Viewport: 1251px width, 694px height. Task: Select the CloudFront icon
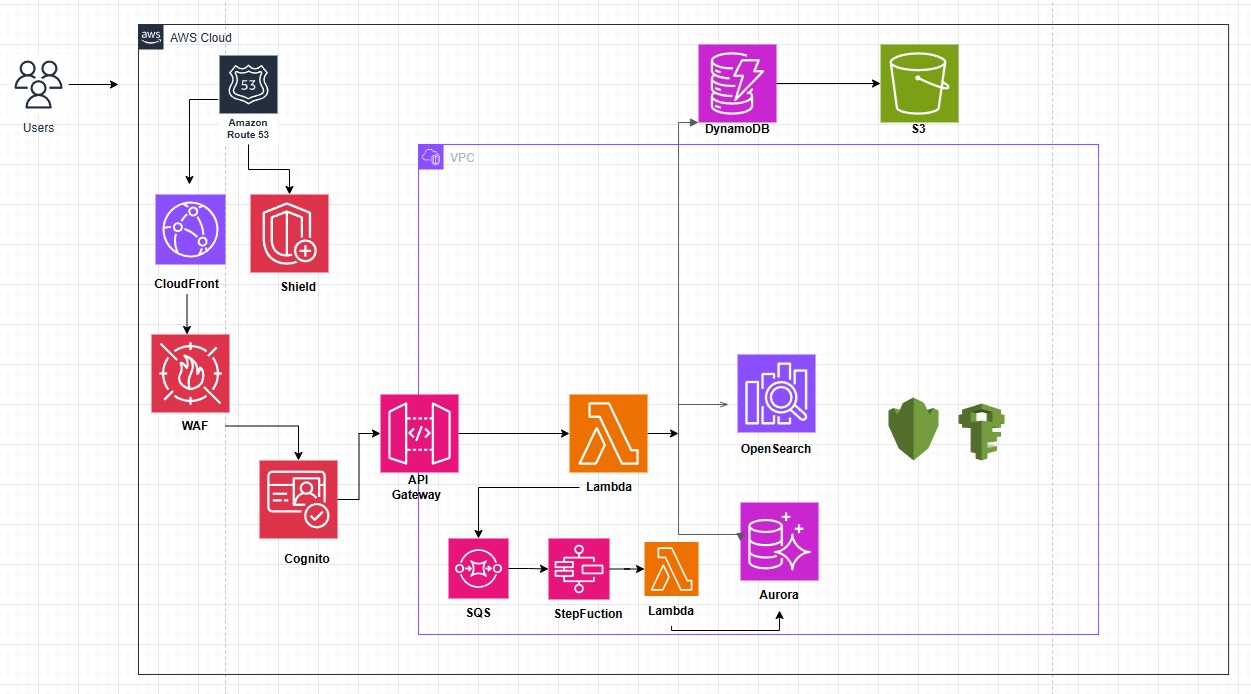190,229
